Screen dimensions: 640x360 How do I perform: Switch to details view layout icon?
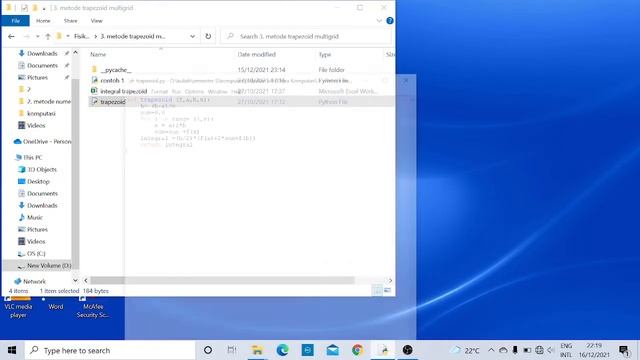[377, 291]
